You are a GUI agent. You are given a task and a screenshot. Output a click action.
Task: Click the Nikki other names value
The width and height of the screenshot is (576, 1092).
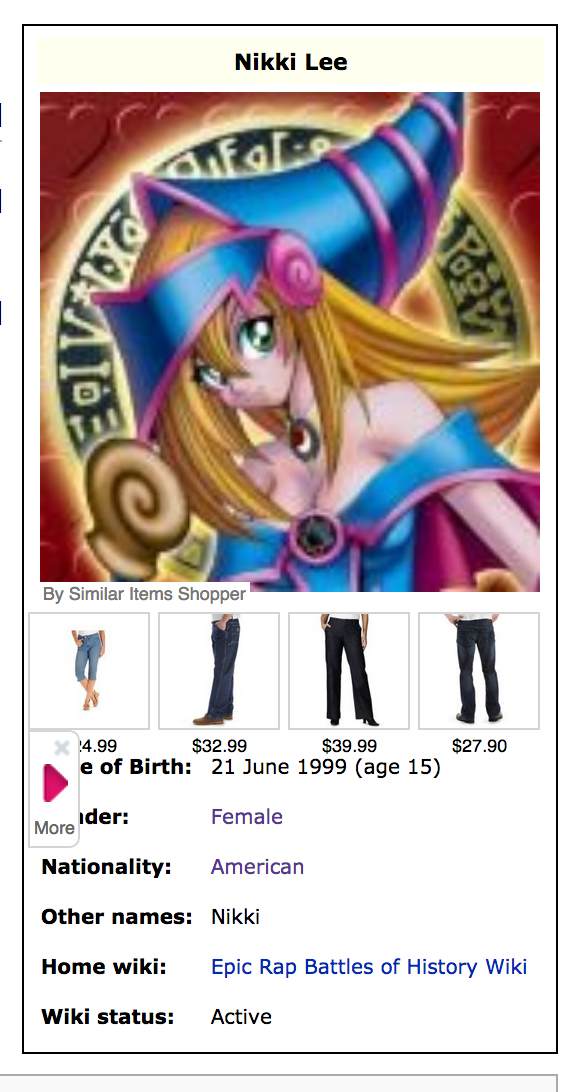(235, 916)
